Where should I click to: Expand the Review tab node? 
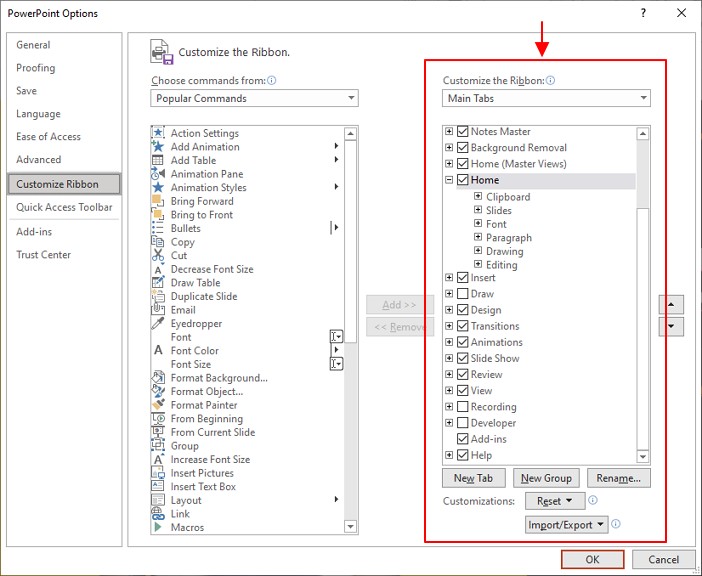click(x=449, y=374)
